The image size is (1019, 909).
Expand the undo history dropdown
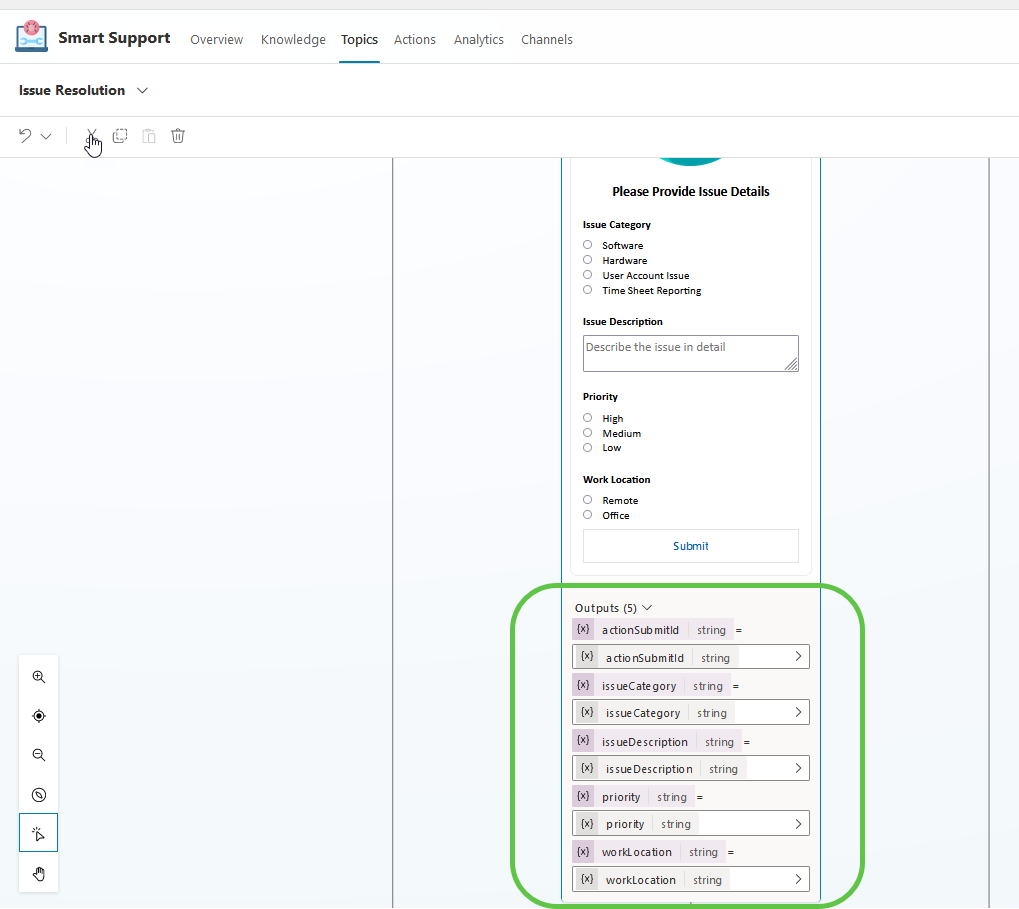pyautogui.click(x=44, y=135)
